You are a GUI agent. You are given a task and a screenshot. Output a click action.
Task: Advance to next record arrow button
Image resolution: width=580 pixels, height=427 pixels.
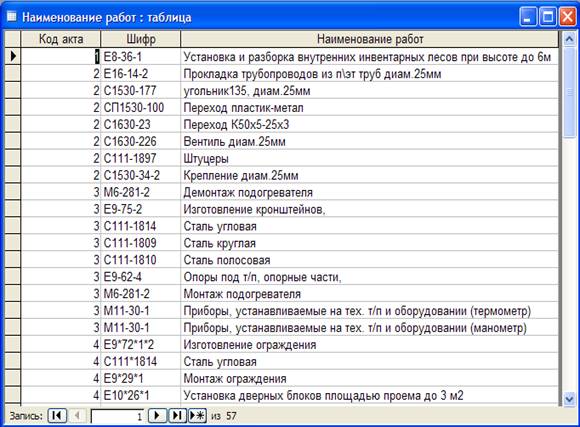click(x=157, y=416)
